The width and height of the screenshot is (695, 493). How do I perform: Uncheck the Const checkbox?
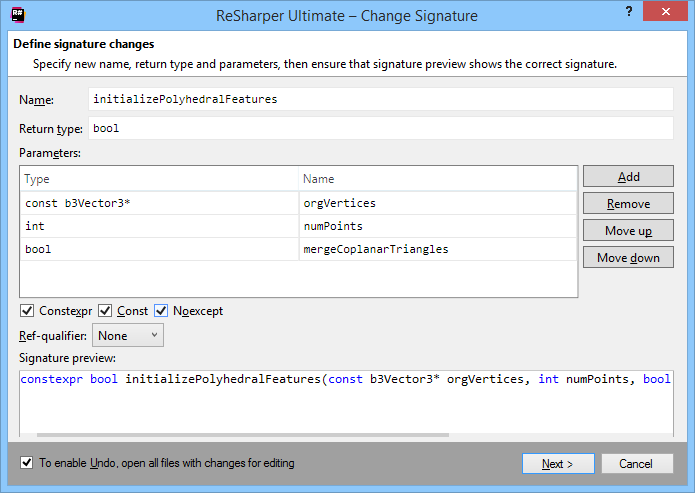106,311
